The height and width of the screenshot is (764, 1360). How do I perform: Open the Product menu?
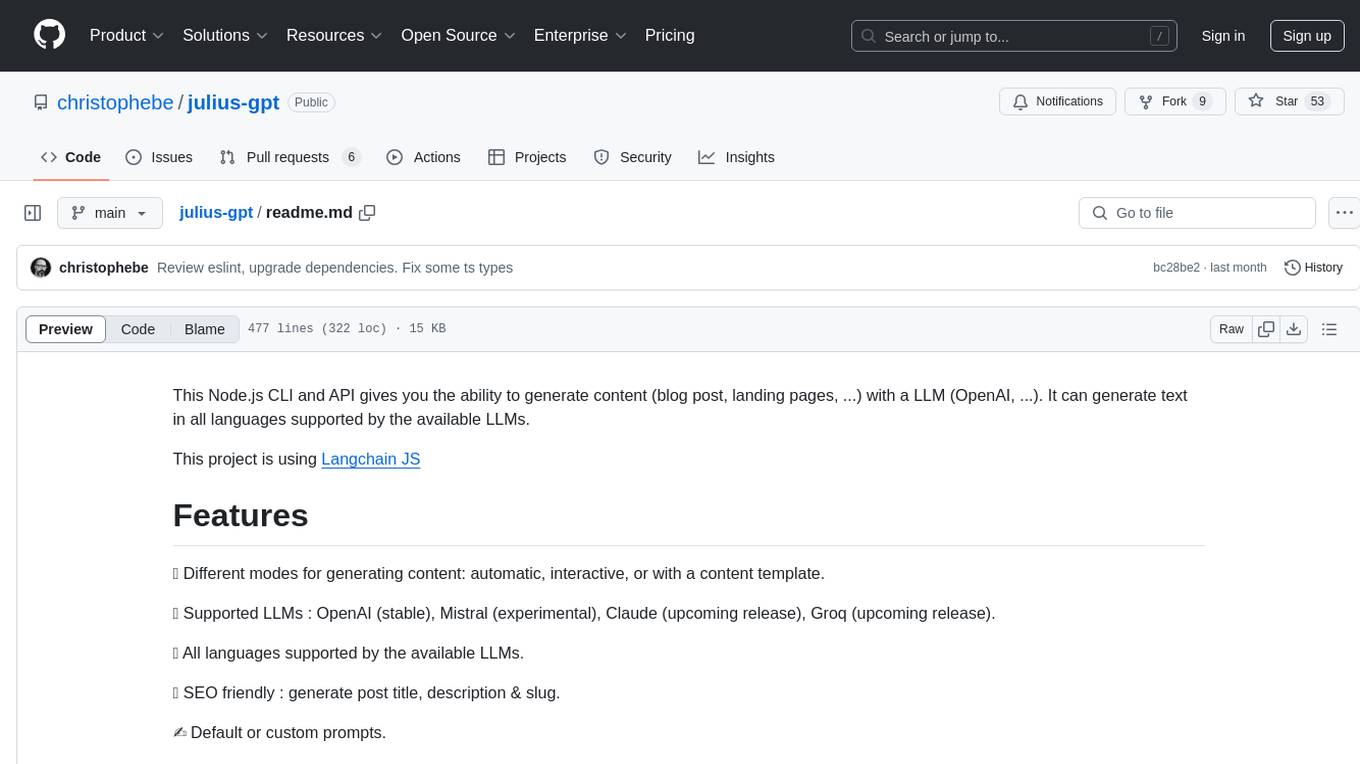126,35
